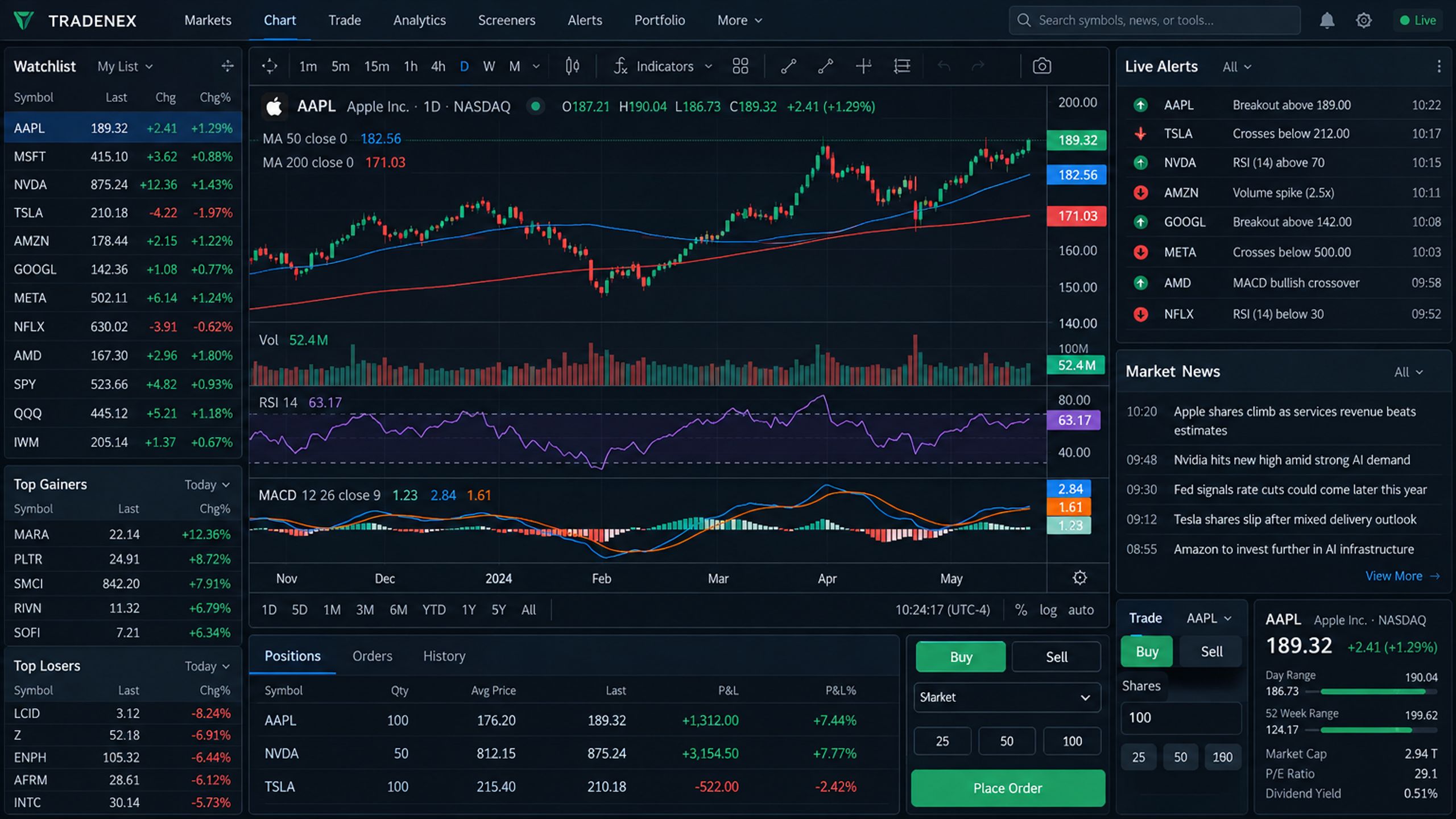Screen dimensions: 1456x819
Task: Redo chart action
Action: [x=978, y=66]
